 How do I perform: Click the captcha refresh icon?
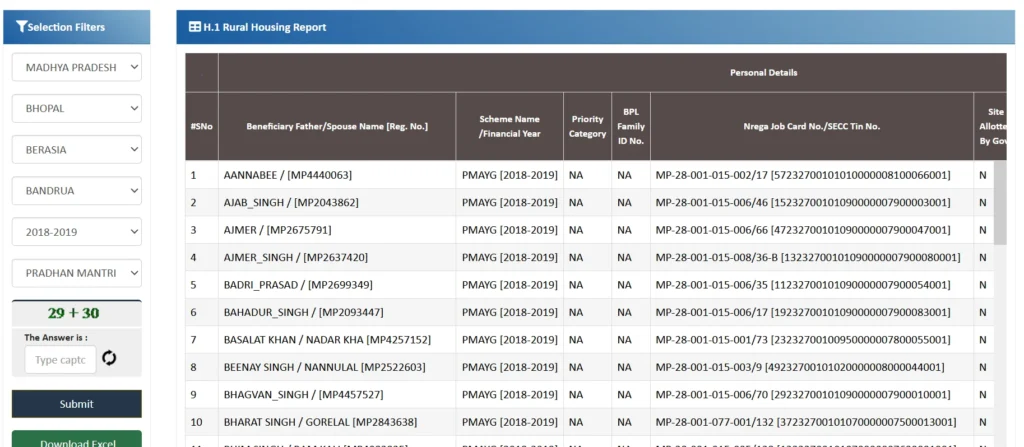coord(109,358)
